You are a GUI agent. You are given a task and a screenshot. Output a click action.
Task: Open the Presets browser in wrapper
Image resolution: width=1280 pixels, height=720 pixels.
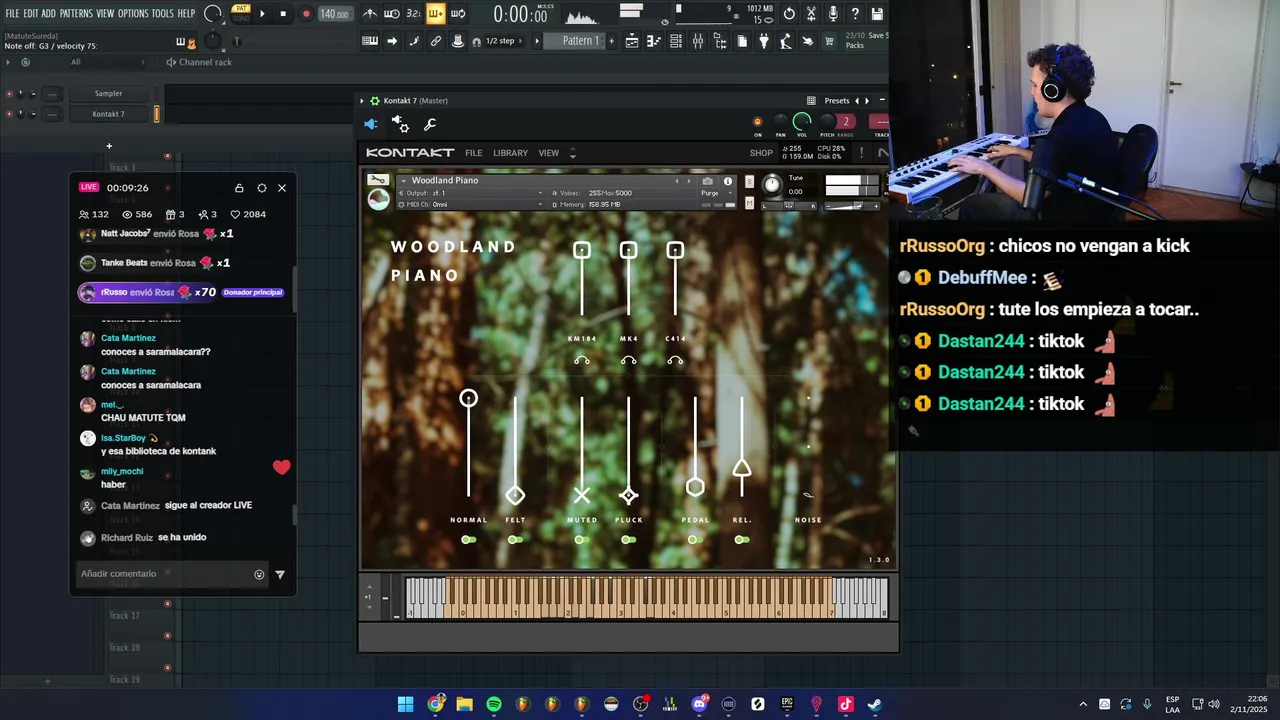click(836, 101)
